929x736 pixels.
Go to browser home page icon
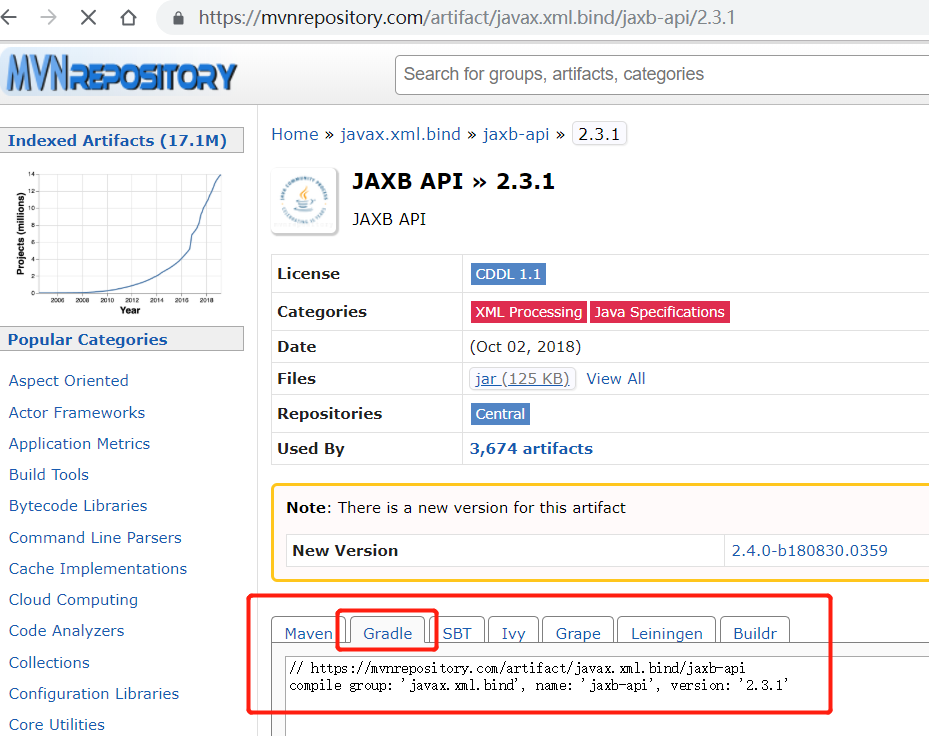point(128,17)
